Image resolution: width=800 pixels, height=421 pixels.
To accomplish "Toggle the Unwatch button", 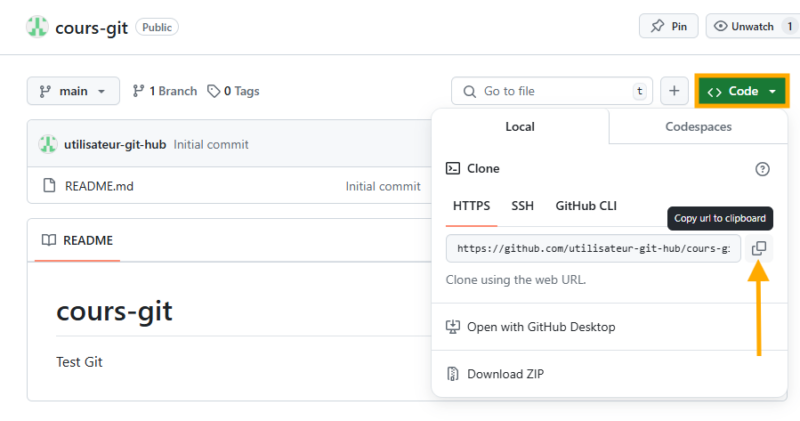I will click(750, 26).
